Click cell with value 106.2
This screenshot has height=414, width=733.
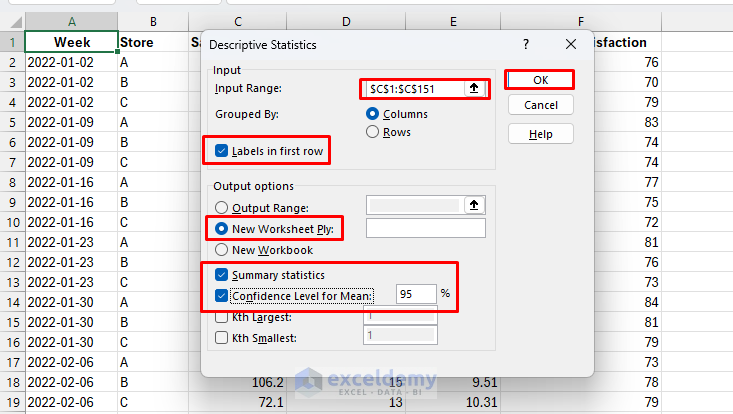[x=237, y=382]
